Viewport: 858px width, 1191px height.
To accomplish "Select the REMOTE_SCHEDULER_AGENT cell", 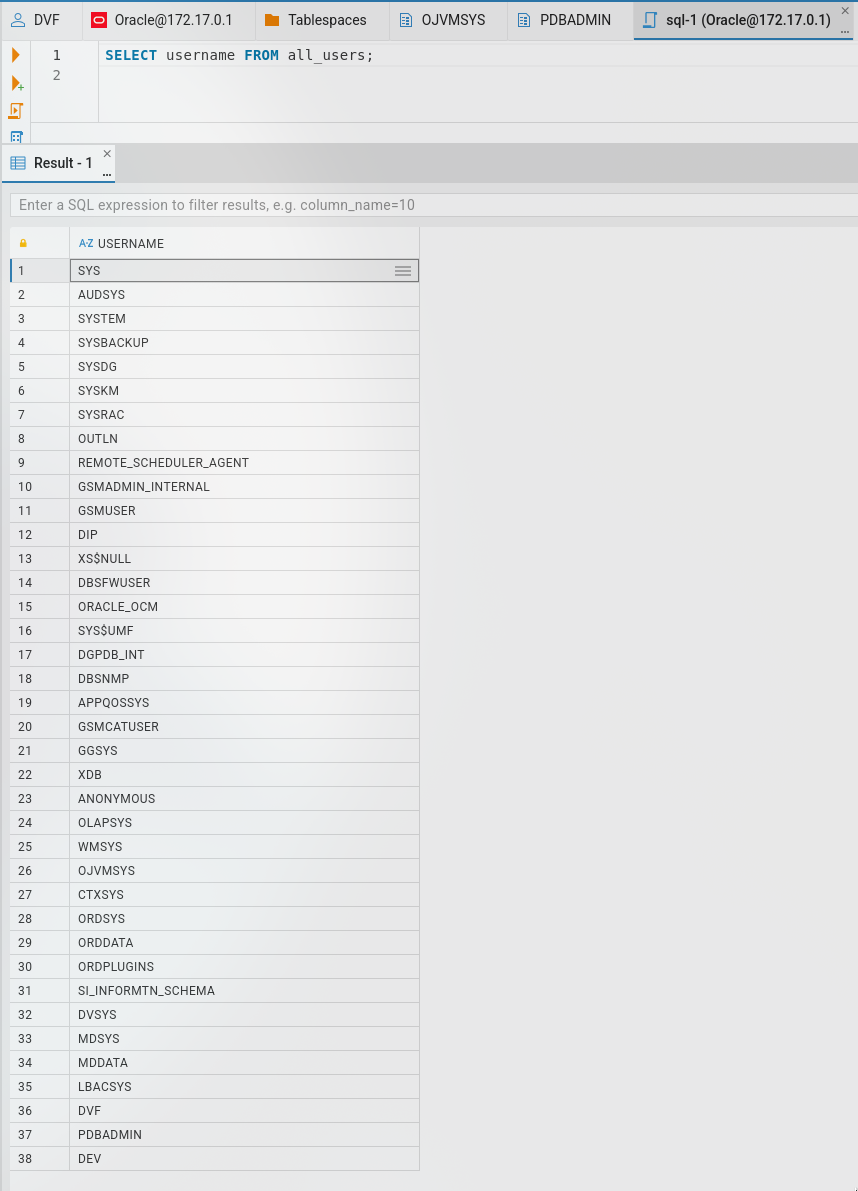I will 244,463.
